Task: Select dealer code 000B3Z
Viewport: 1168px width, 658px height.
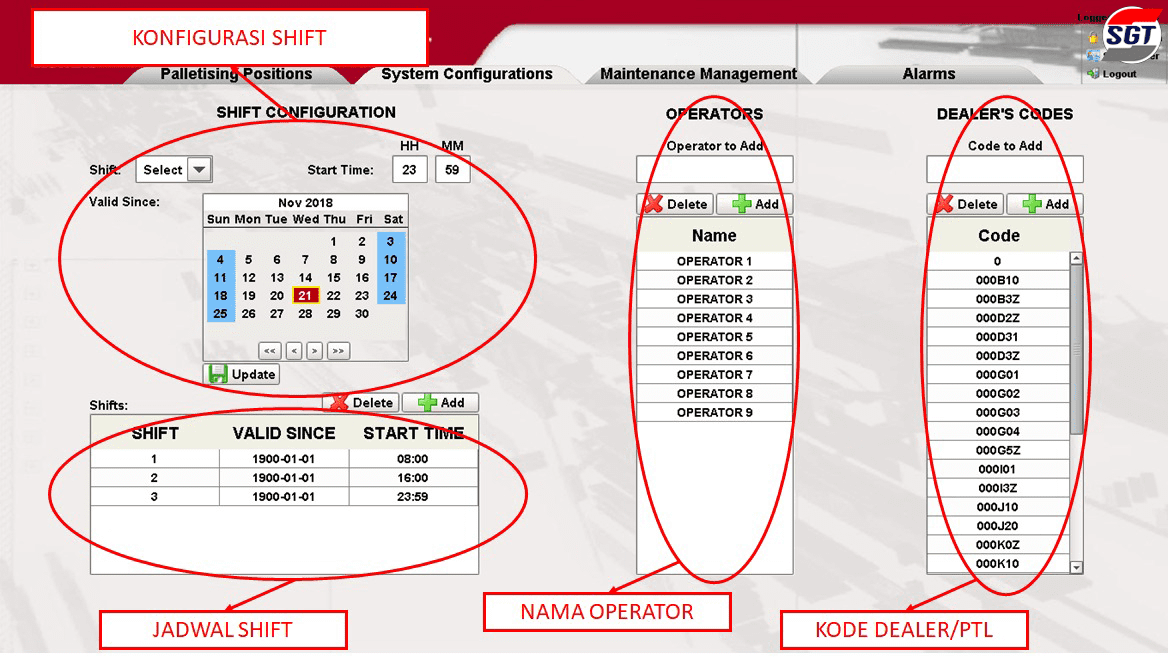Action: click(998, 299)
